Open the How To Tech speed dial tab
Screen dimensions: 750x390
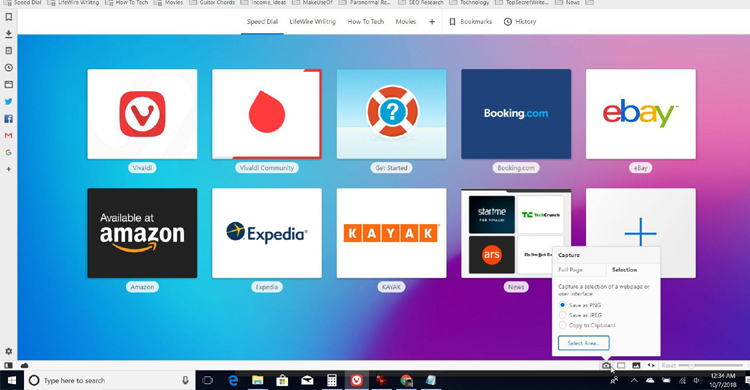pos(365,22)
